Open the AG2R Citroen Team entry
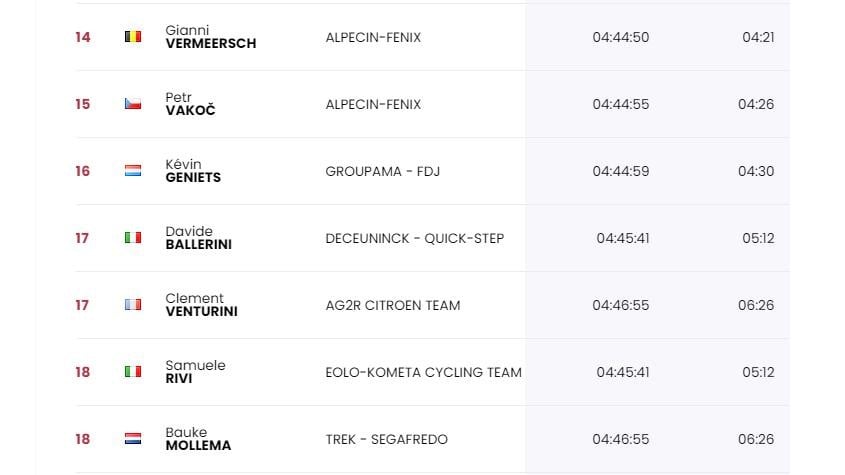The width and height of the screenshot is (845, 475). click(x=393, y=305)
